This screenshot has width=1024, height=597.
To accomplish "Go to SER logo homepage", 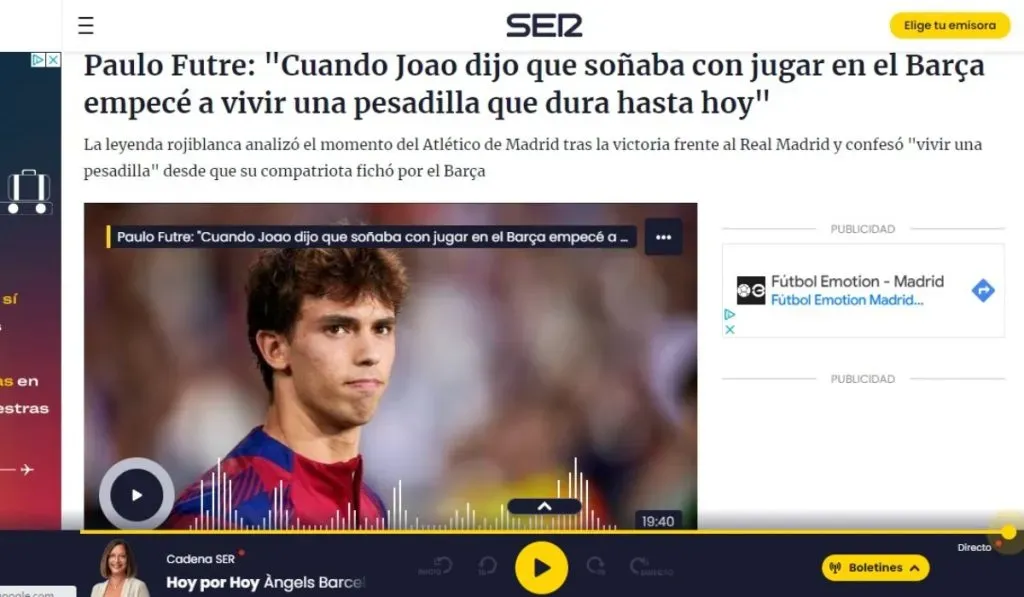I will tap(544, 25).
